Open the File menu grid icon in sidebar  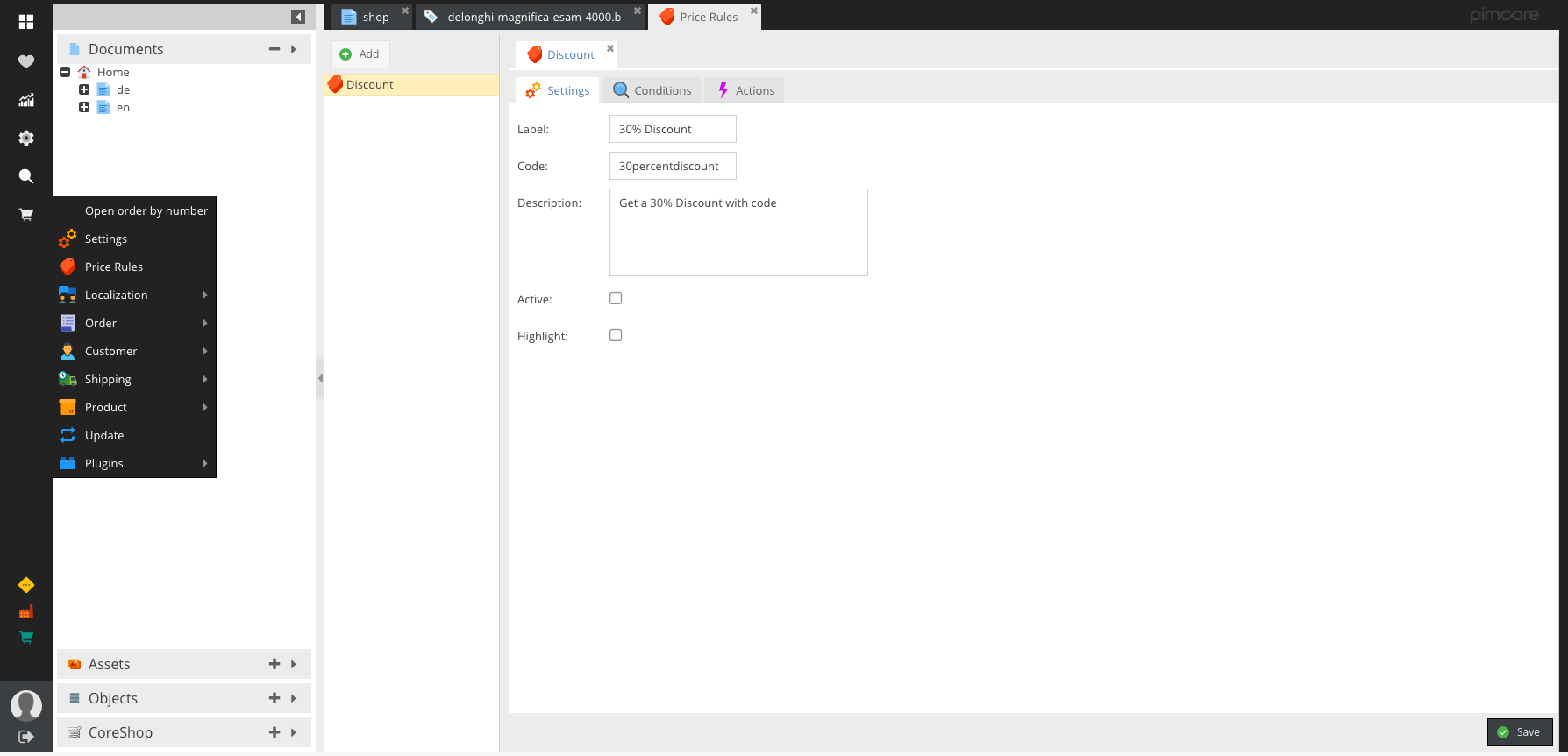(x=26, y=22)
